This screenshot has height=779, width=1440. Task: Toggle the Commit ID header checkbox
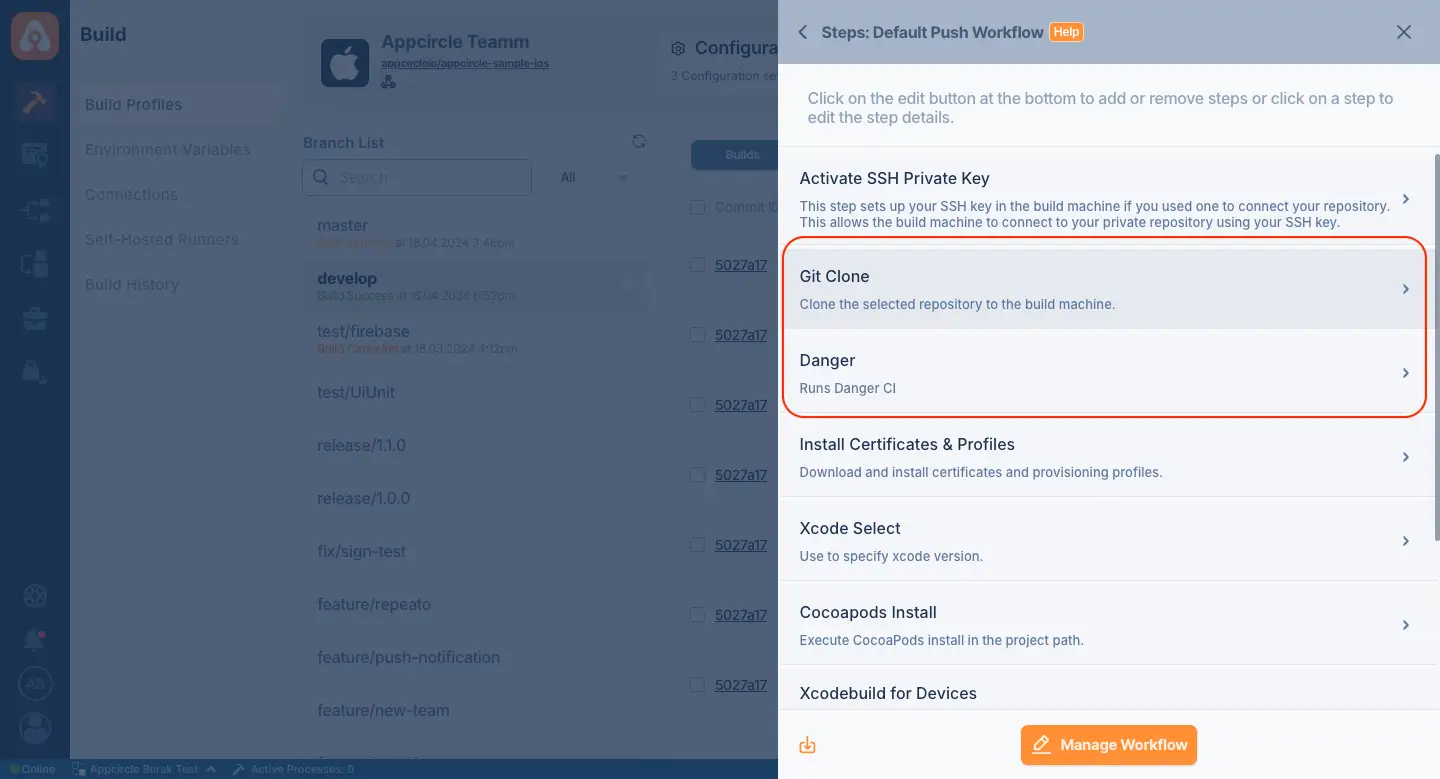coord(697,207)
